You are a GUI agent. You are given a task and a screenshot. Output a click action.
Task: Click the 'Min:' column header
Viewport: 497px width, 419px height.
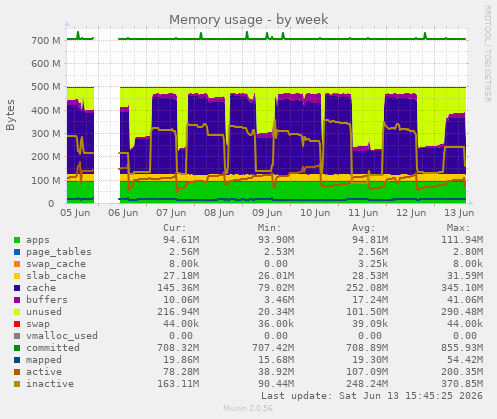(x=269, y=228)
